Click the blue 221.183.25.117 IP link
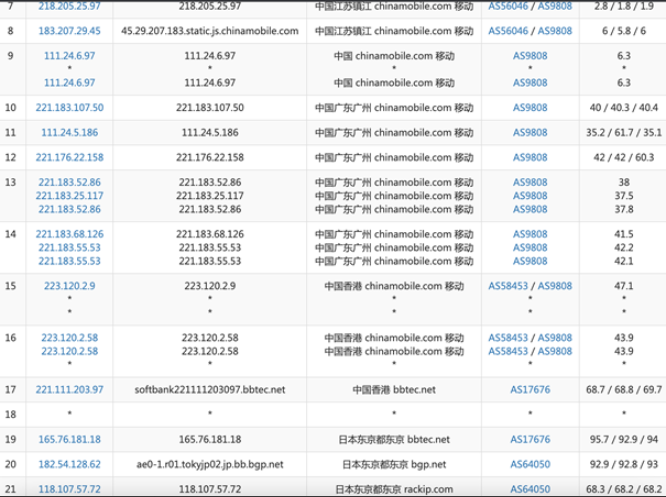 click(69, 196)
